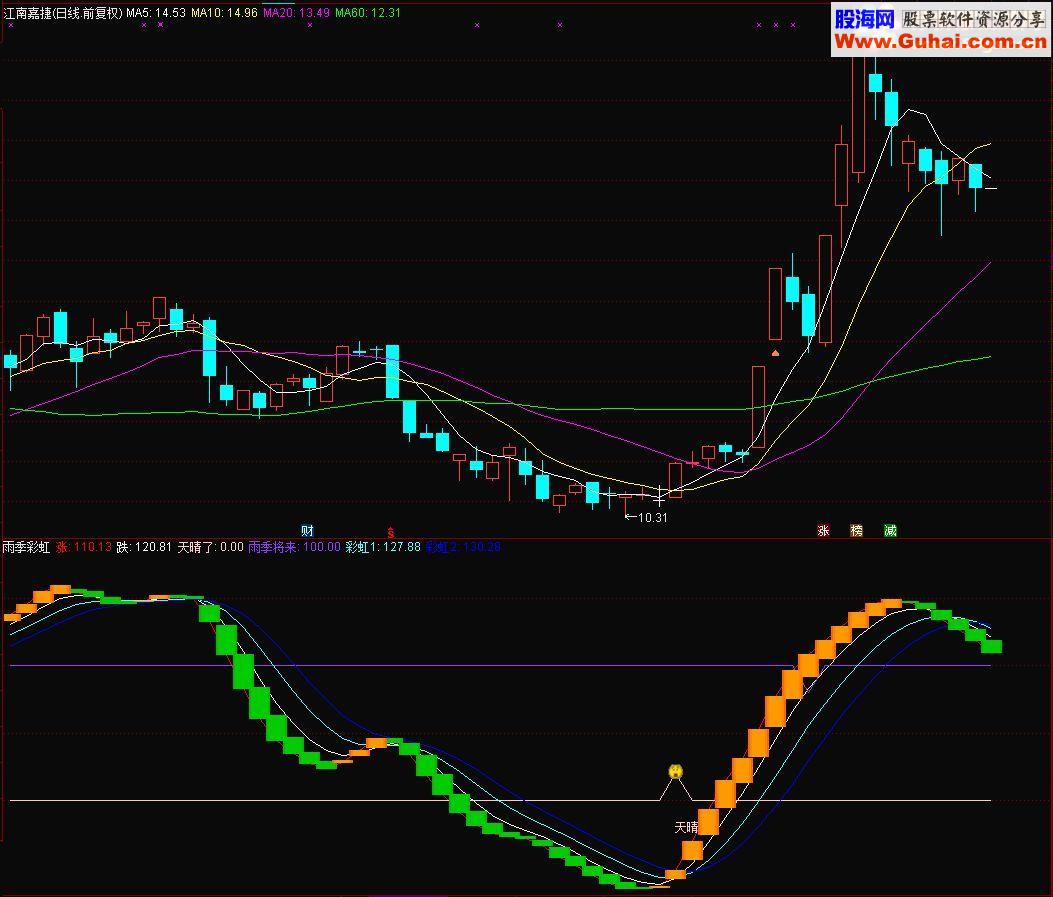Select the MA5: 14.53 indicator label
The height and width of the screenshot is (897, 1053).
[x=156, y=13]
